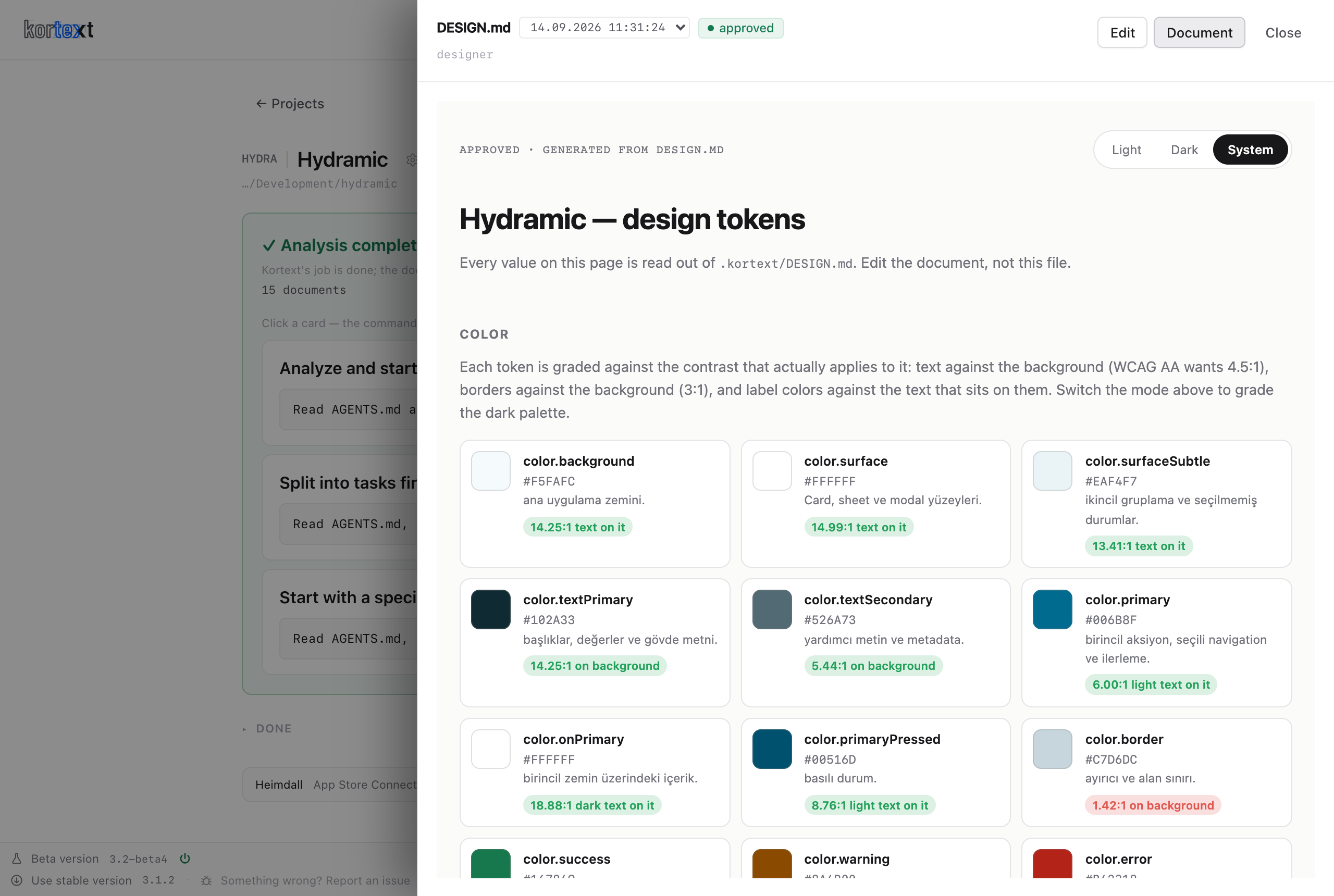Go back to Projects
Screen dimensions: 1334x896
(290, 104)
